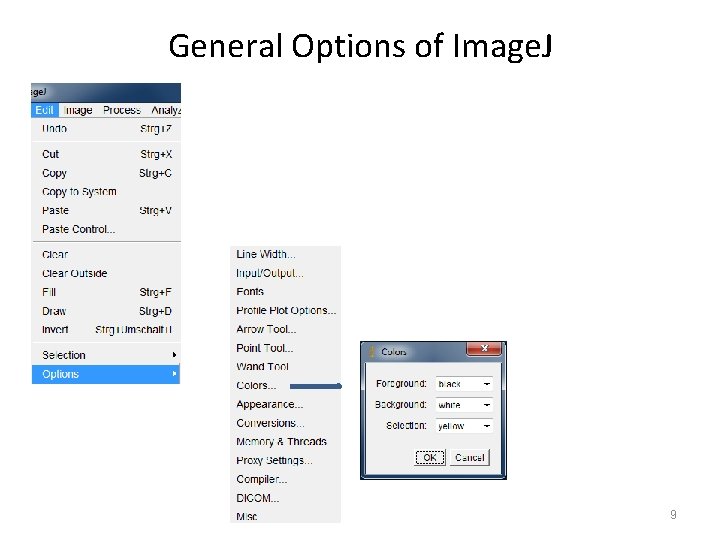Open the Selection color dropdown
Screen dimensions: 720x540
point(464,426)
